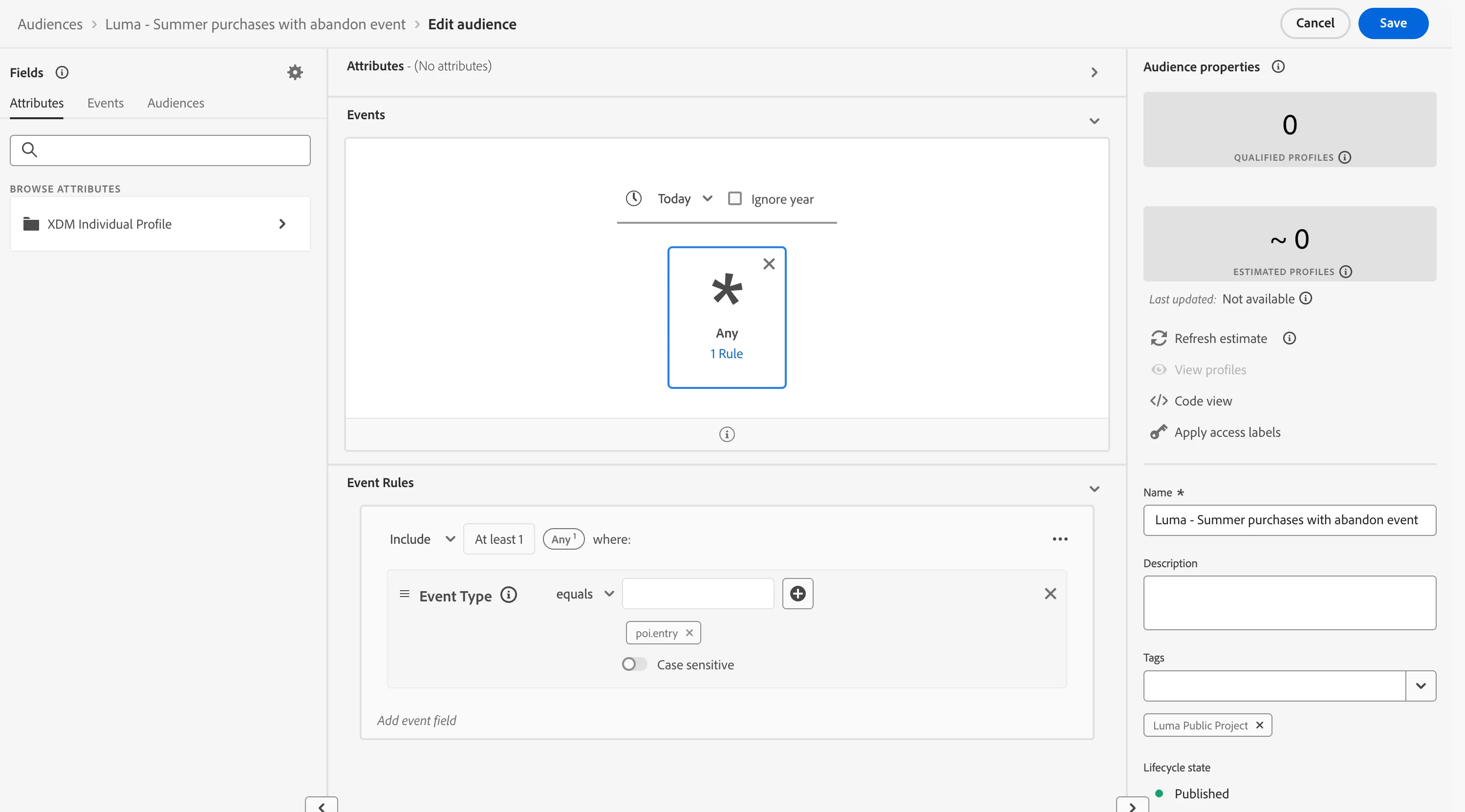The width and height of the screenshot is (1465, 812).
Task: Open the equals operator dropdown
Action: tap(584, 594)
